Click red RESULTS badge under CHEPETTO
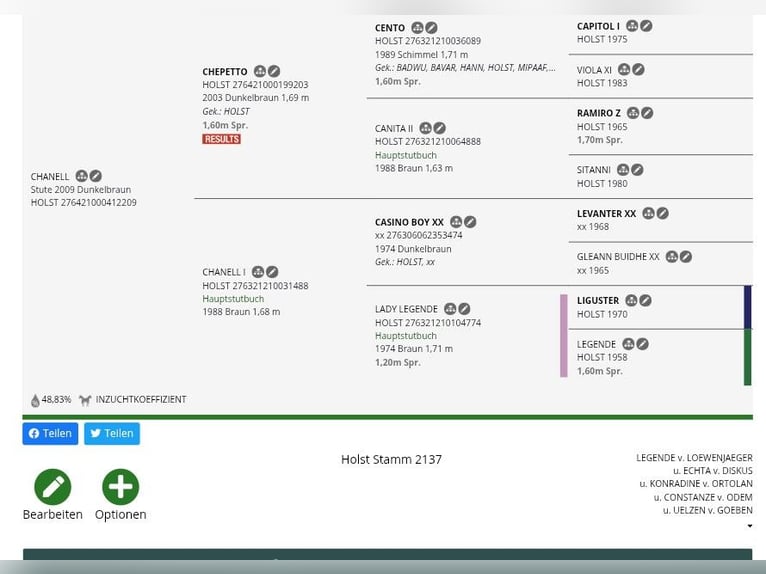Screen dimensions: 766x574 click(x=221, y=139)
